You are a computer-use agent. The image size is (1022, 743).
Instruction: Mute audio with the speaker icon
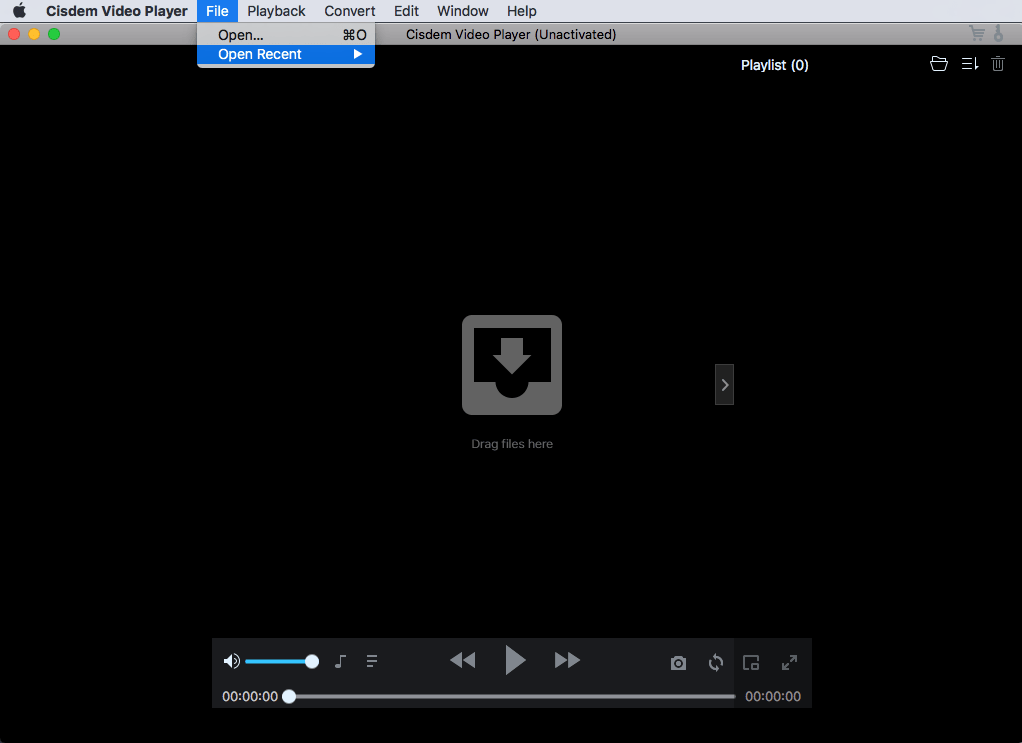231,661
